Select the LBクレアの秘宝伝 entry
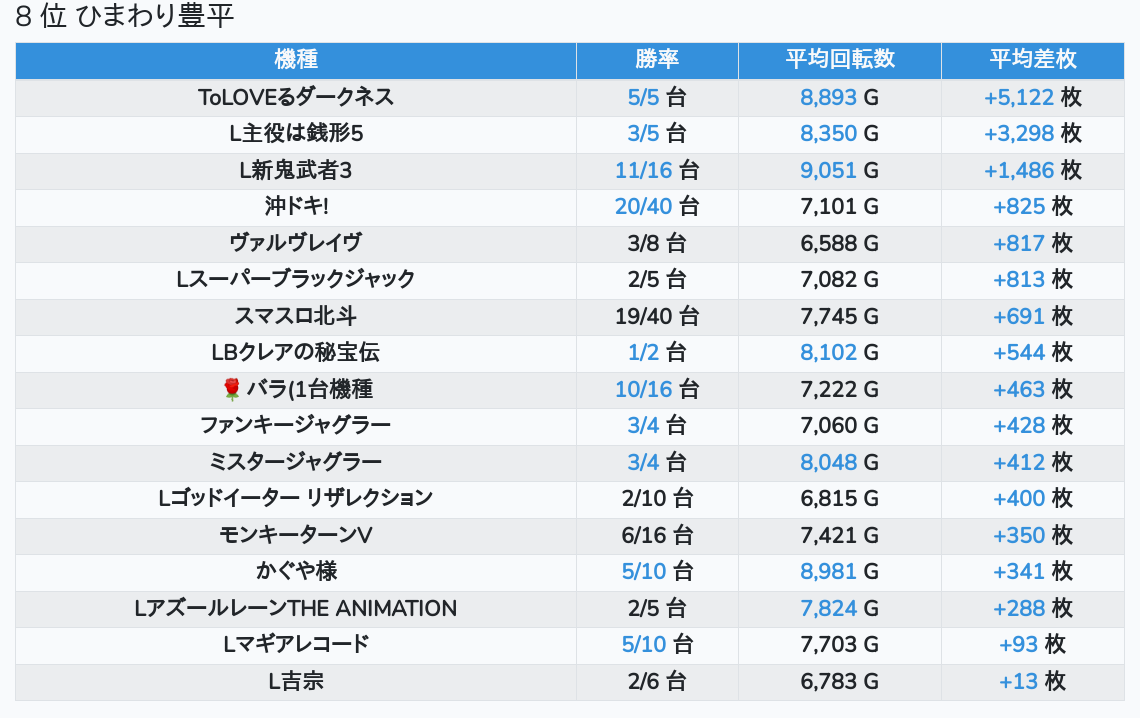The height and width of the screenshot is (718, 1140). [x=296, y=352]
